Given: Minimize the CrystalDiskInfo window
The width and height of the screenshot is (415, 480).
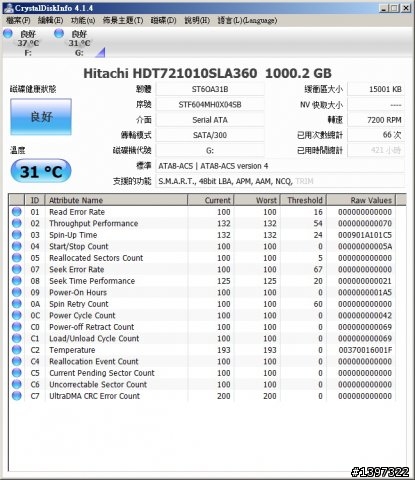Looking at the screenshot, I should [384, 8].
